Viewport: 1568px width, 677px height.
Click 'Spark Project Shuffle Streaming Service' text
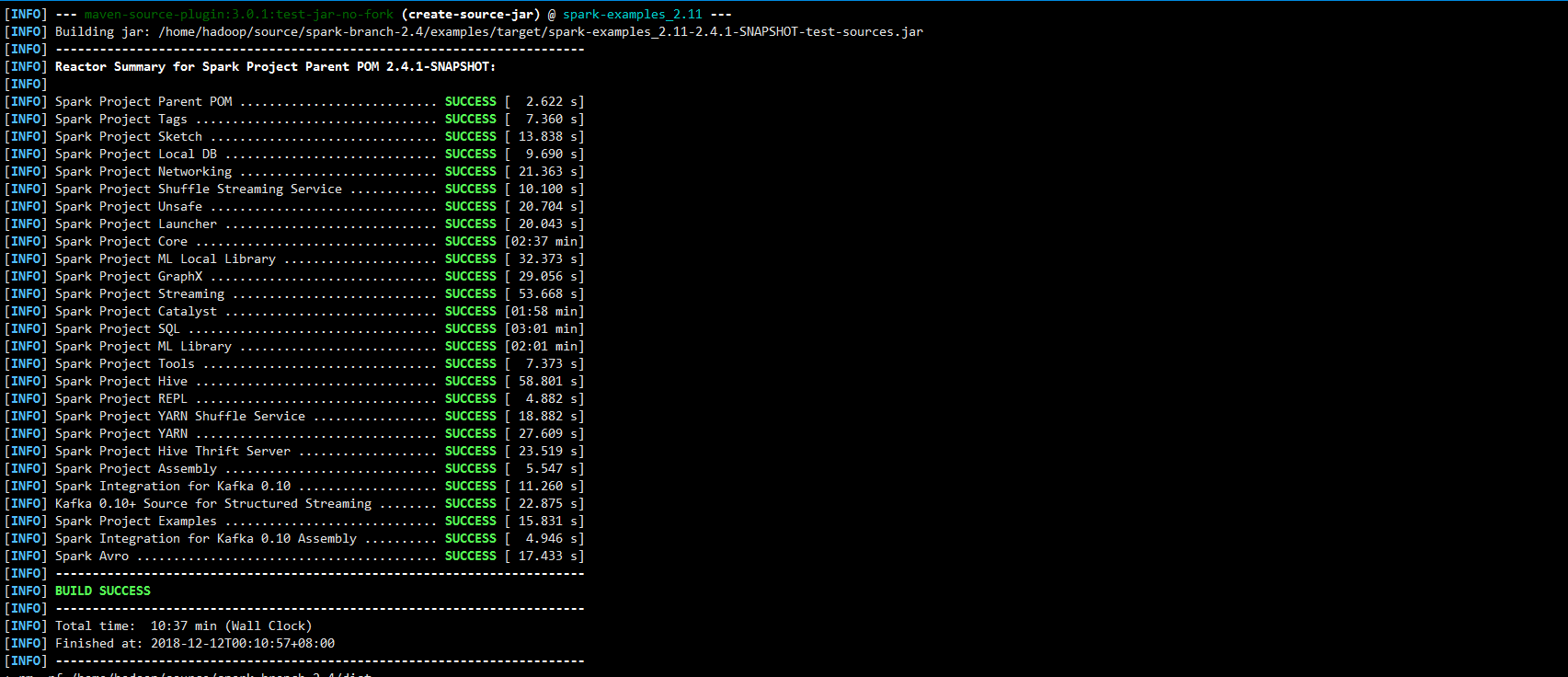199,189
